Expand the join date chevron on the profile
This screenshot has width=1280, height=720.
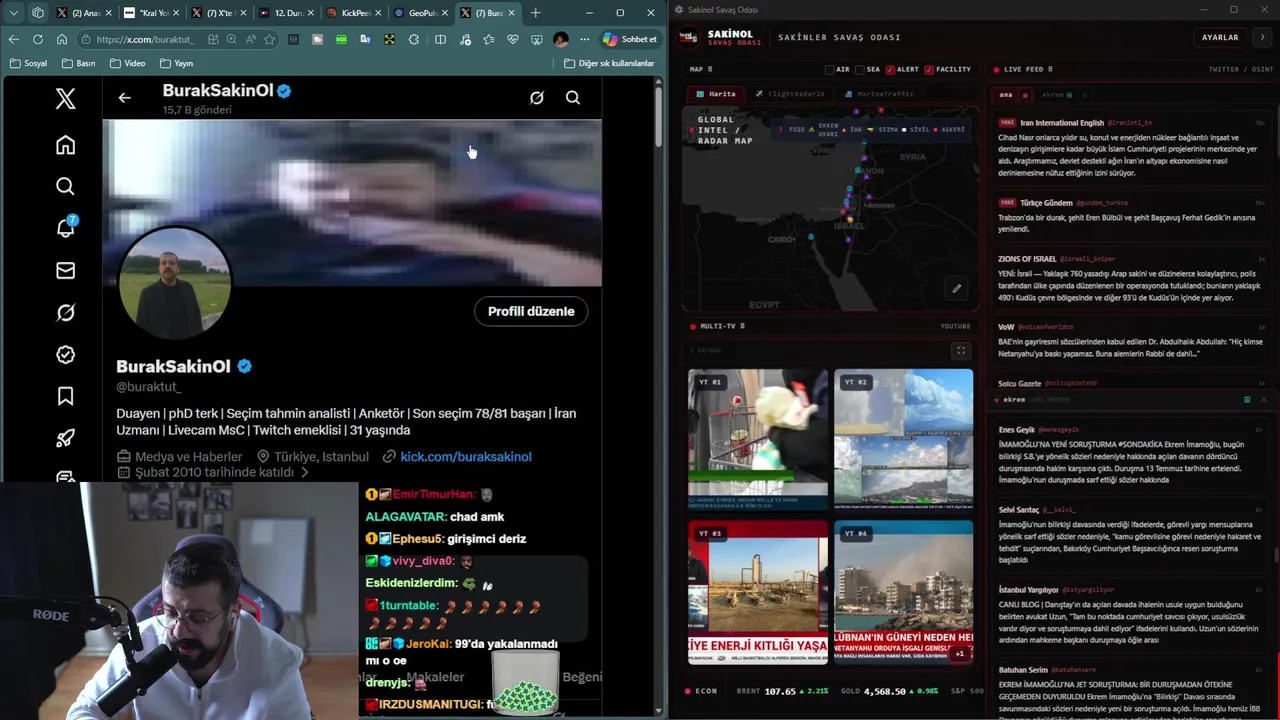tap(305, 472)
